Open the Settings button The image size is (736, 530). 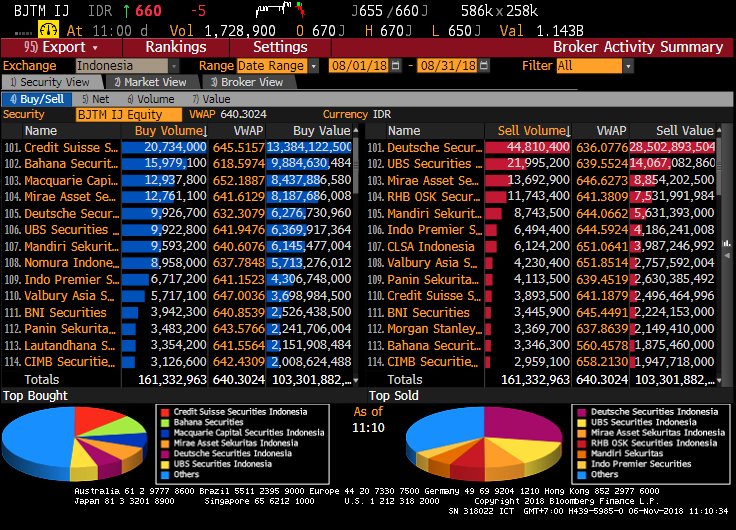(x=280, y=47)
